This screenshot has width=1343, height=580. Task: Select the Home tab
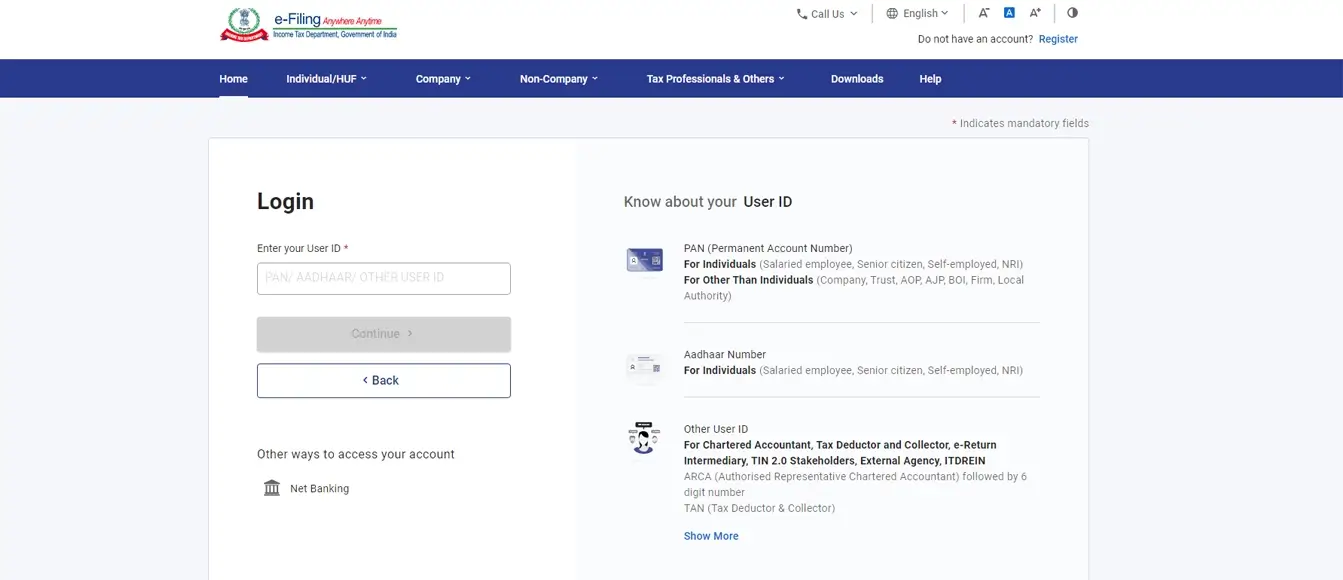(x=233, y=78)
